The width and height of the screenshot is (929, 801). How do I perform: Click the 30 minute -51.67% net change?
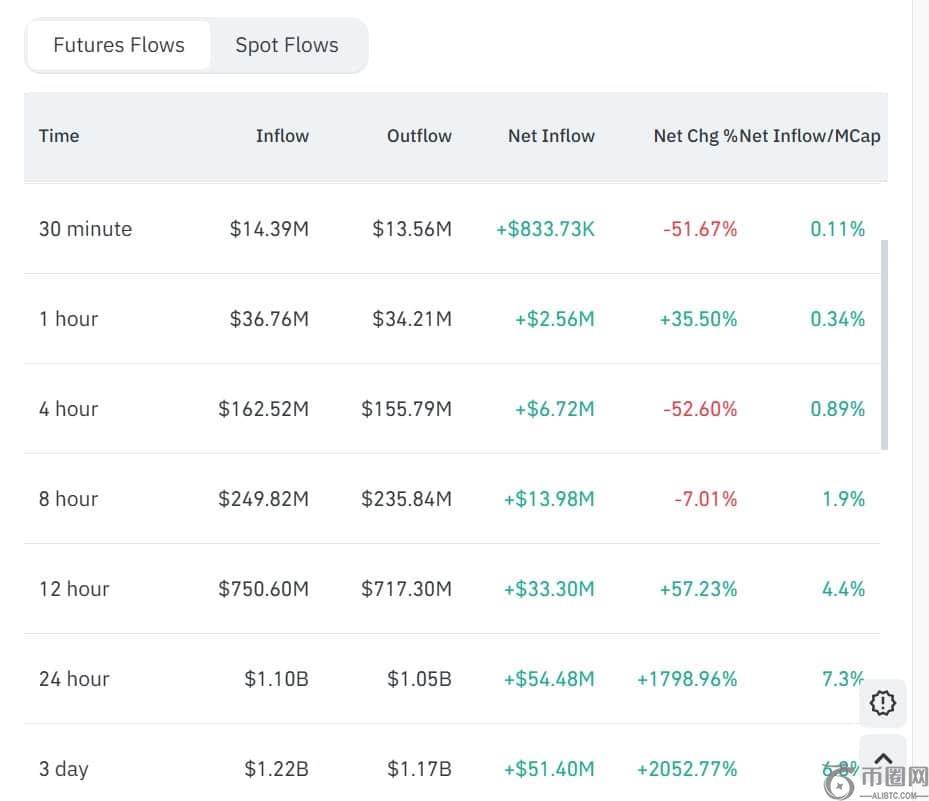coord(700,229)
